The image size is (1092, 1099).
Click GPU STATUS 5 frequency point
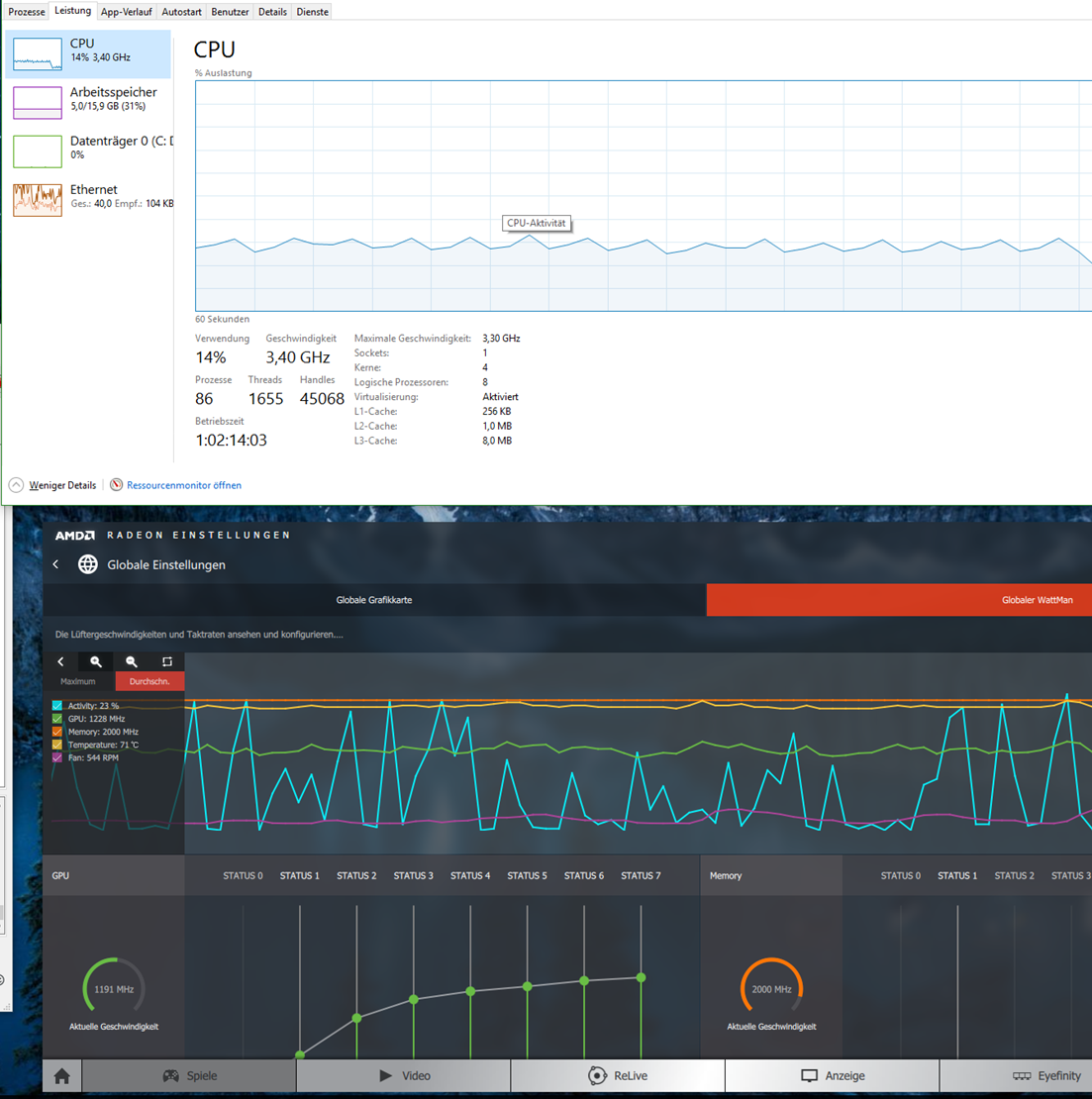(x=527, y=986)
